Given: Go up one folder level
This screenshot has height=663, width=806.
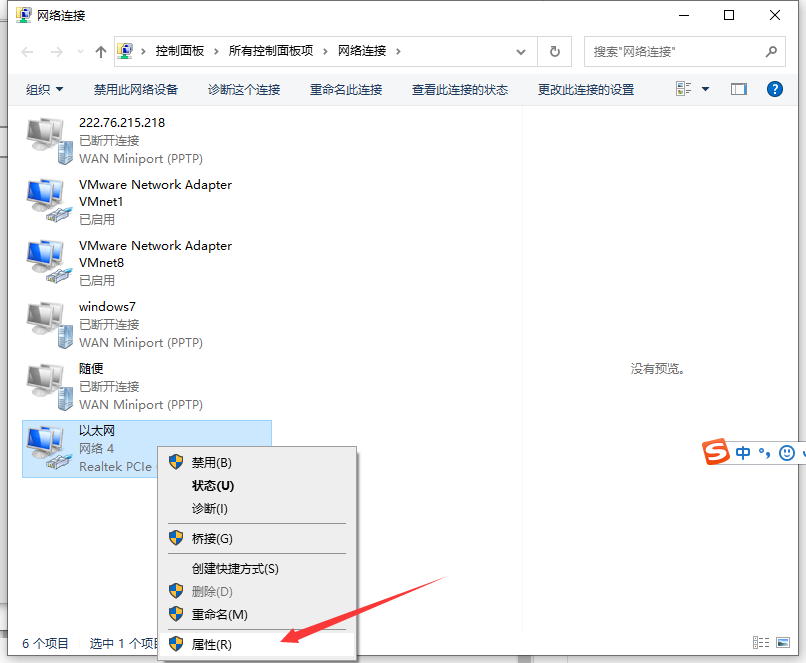Looking at the screenshot, I should point(101,51).
